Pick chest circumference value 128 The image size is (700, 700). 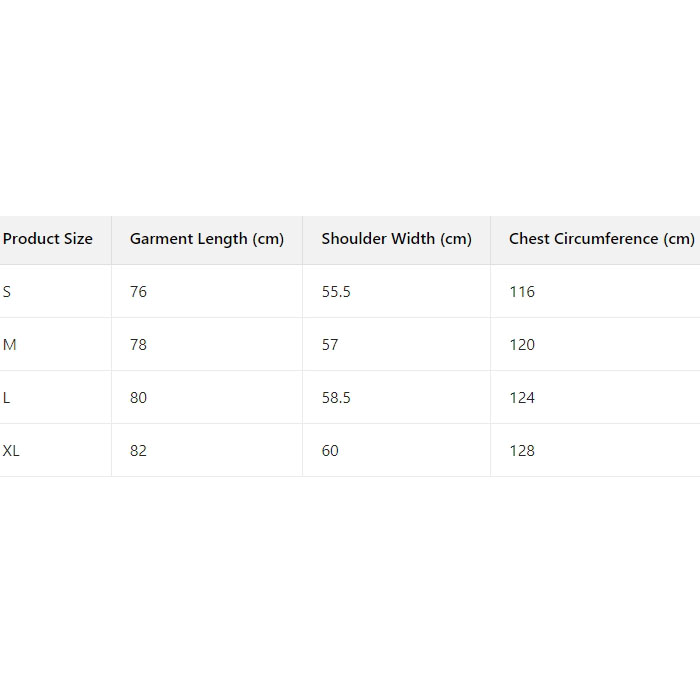[x=522, y=451]
